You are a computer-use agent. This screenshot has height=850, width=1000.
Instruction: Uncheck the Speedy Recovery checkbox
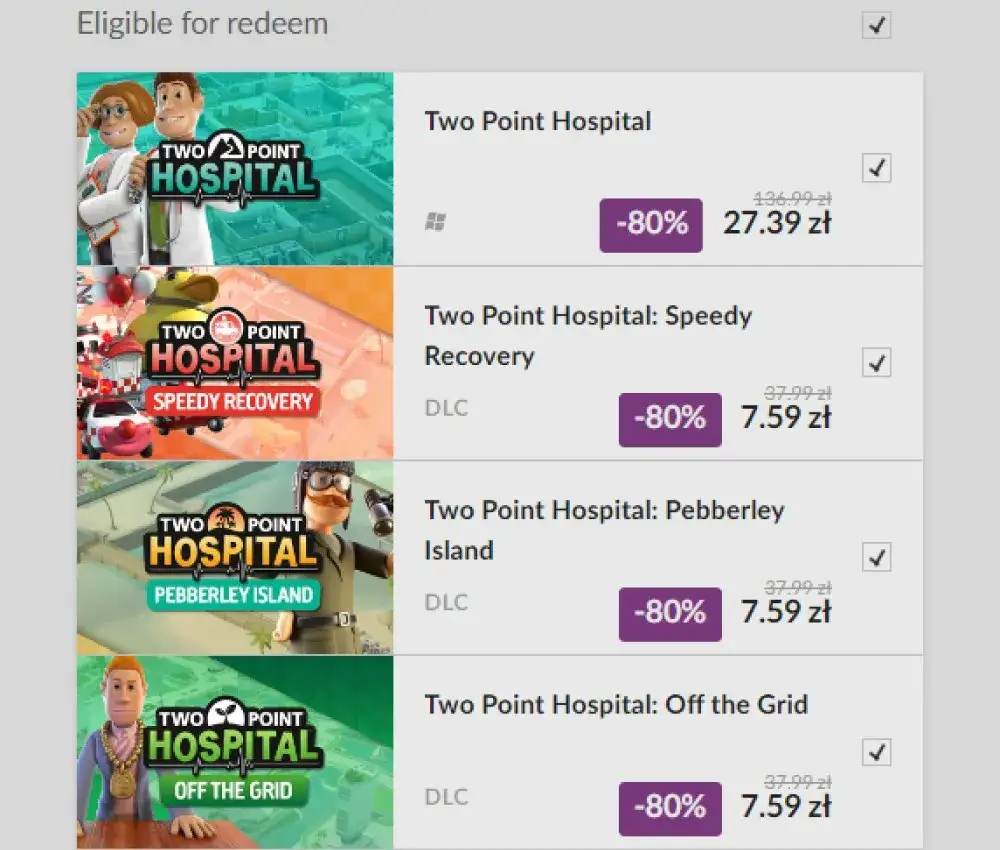point(876,363)
